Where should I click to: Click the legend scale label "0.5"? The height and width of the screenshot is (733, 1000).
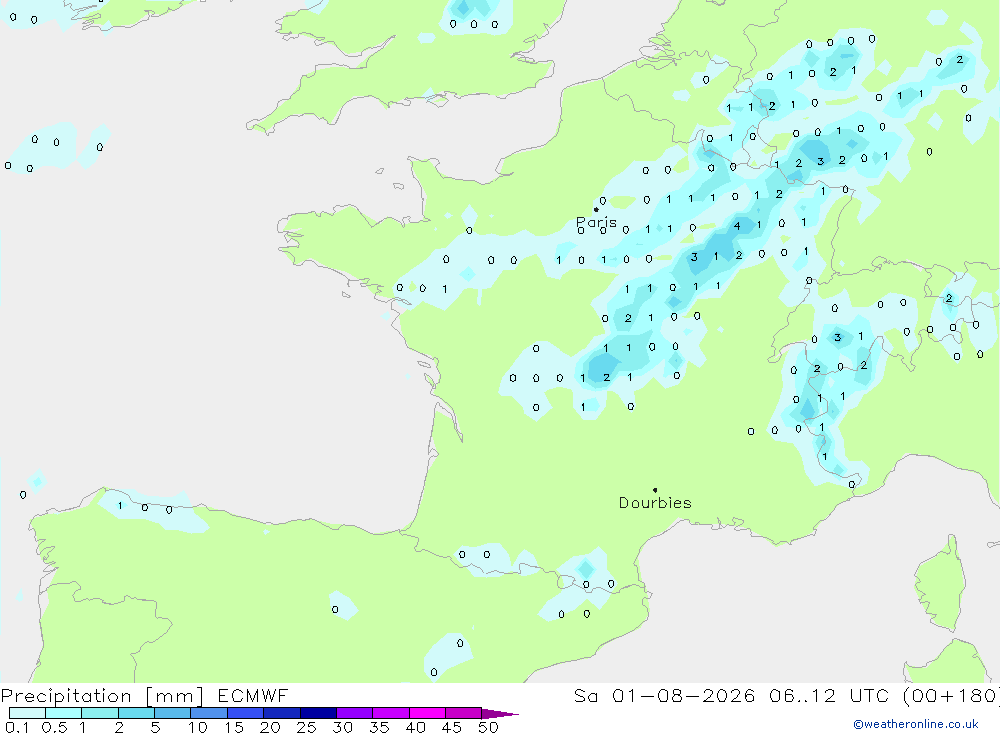click(x=54, y=727)
